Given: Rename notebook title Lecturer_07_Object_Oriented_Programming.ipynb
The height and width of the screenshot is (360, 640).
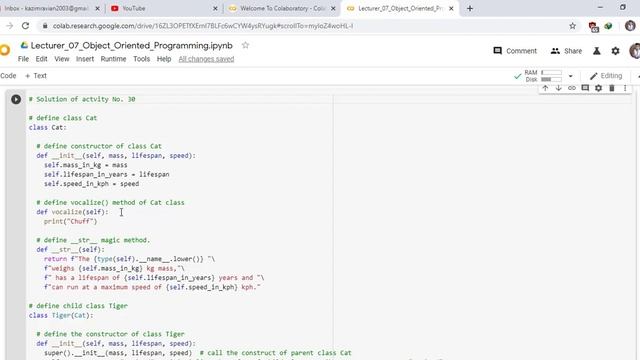Looking at the screenshot, I should point(131,45).
